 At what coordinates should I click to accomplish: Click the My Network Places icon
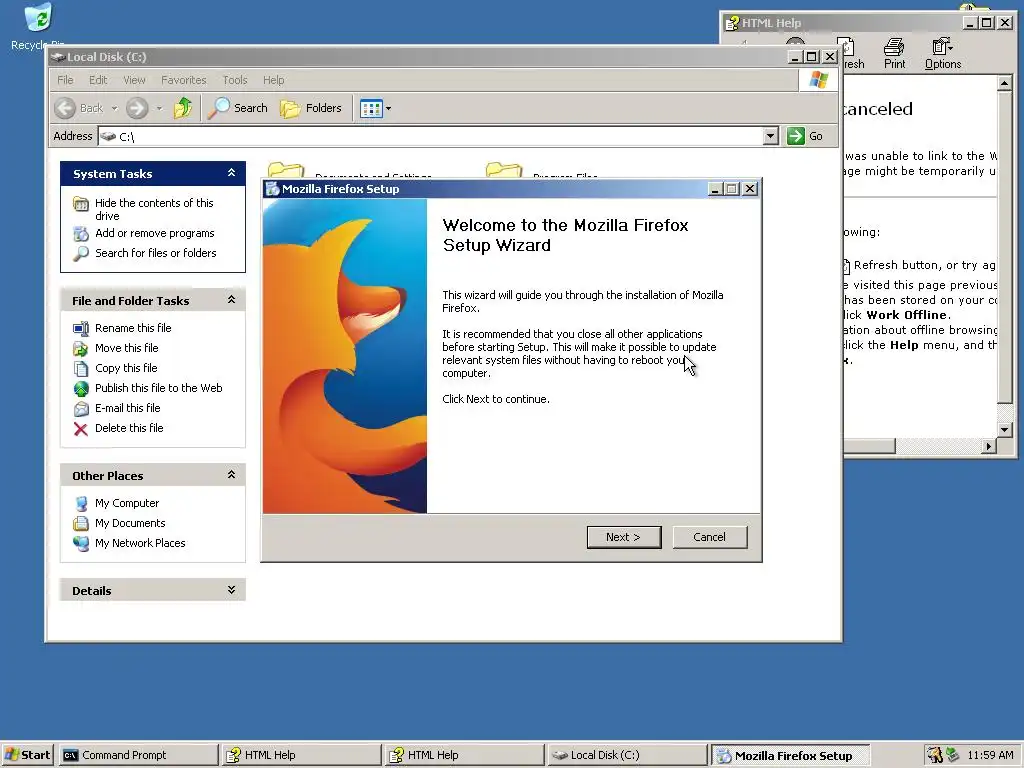81,543
